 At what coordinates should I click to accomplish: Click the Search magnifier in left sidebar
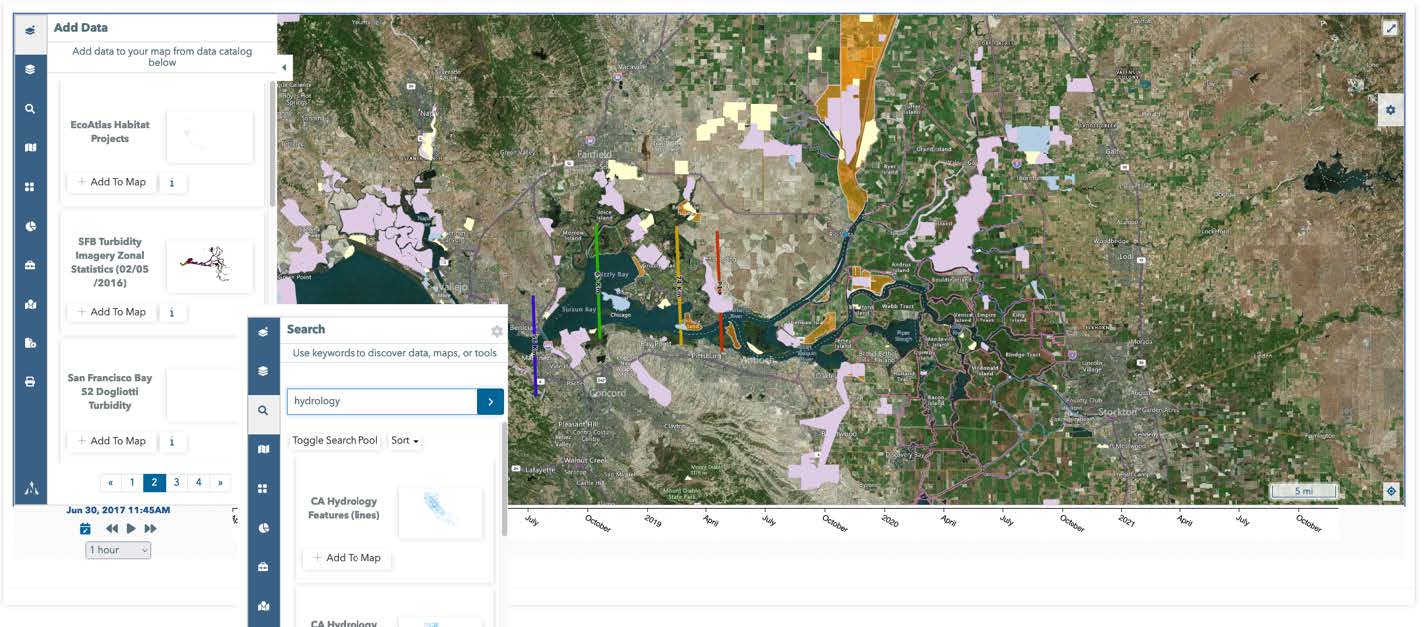coord(30,108)
